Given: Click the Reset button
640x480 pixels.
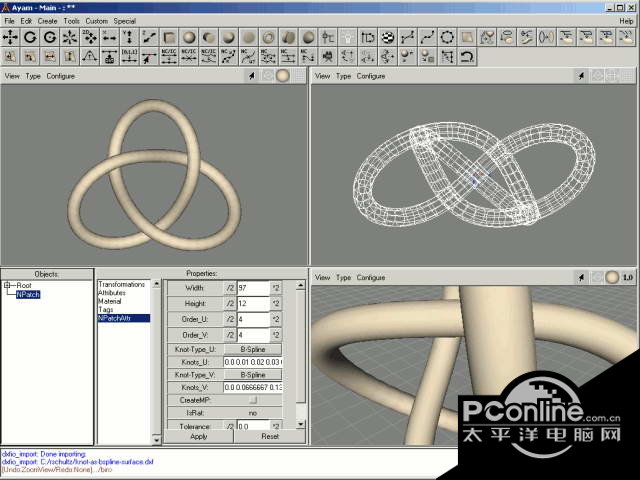Looking at the screenshot, I should (x=270, y=436).
